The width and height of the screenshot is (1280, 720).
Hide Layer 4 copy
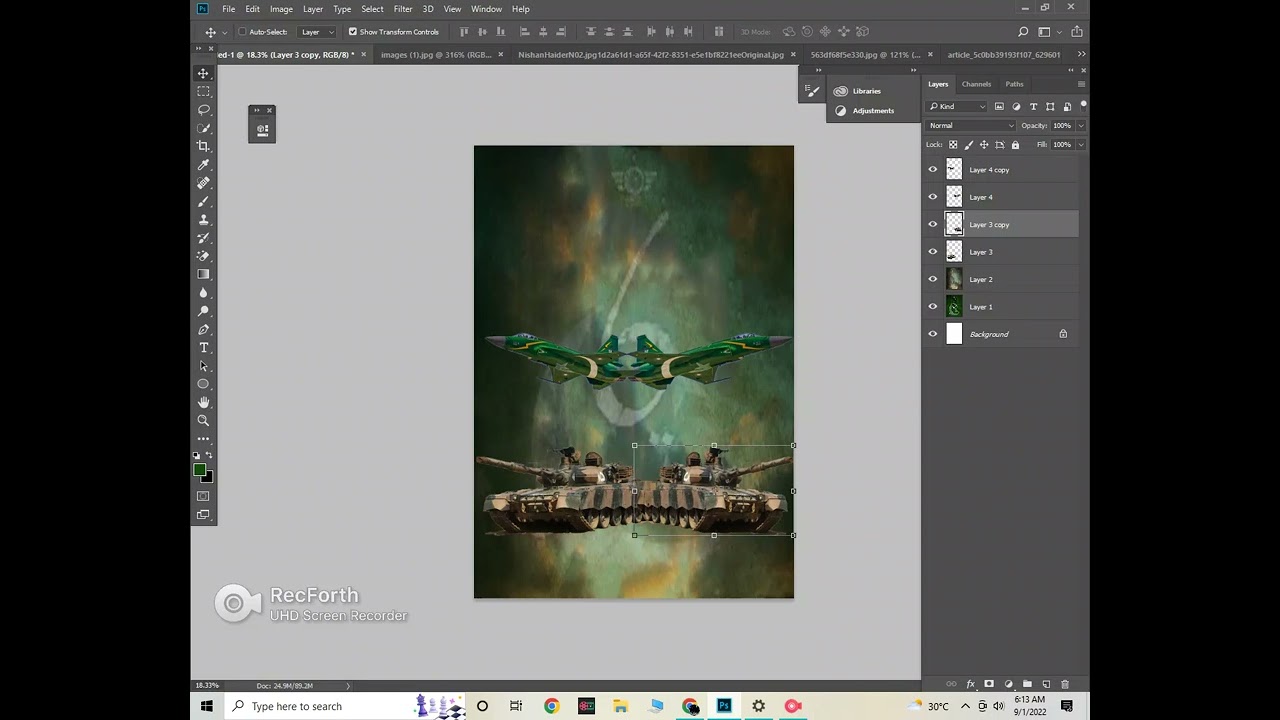tap(933, 170)
